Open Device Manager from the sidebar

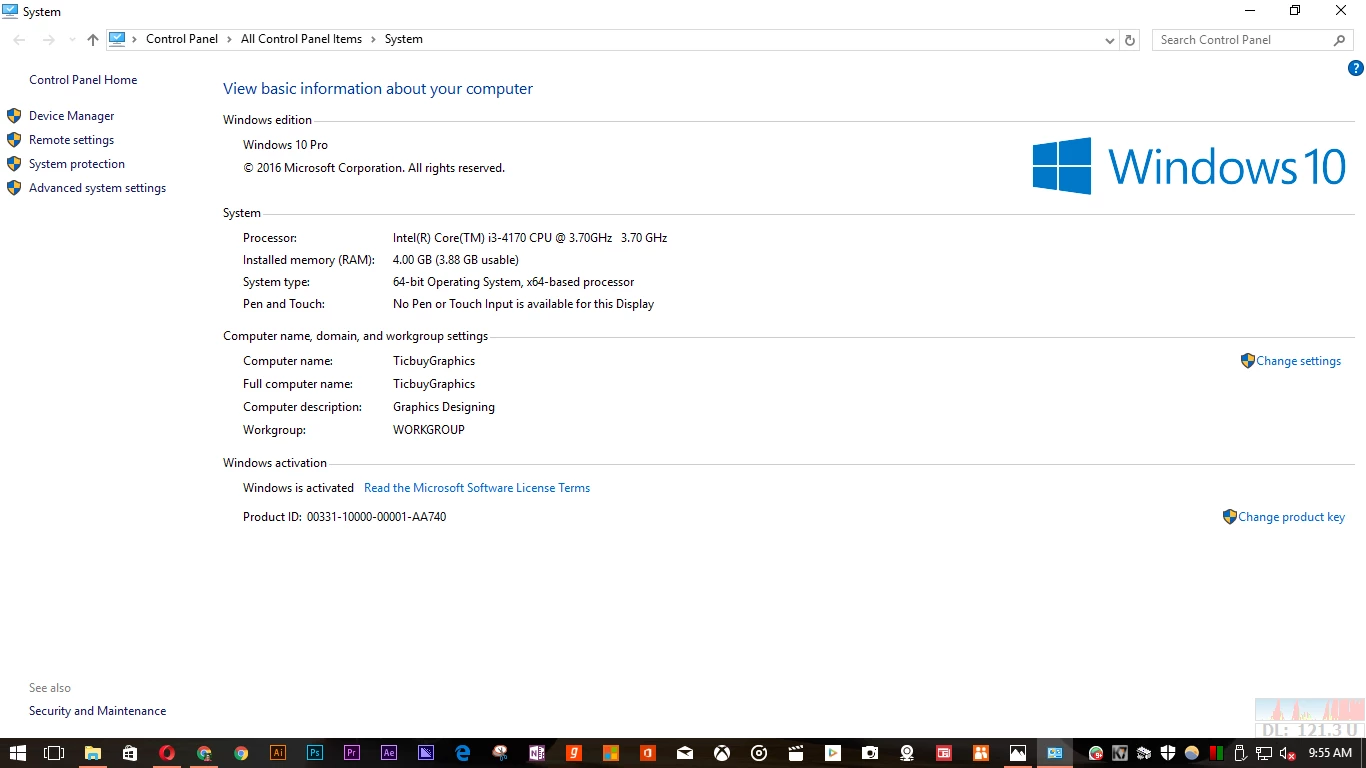tap(71, 116)
